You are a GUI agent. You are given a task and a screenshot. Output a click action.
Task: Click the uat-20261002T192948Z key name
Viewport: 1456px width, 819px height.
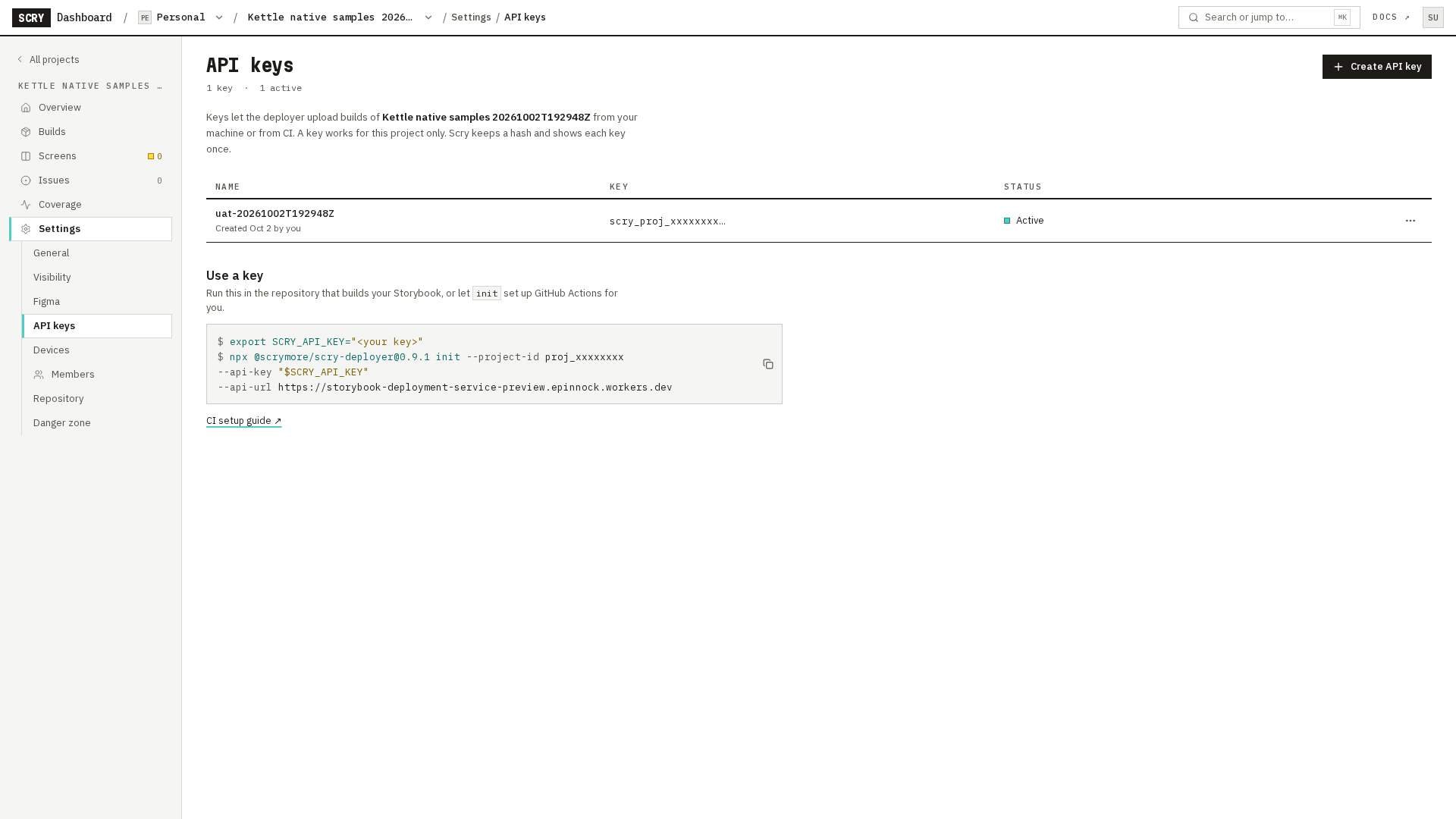[x=275, y=214]
